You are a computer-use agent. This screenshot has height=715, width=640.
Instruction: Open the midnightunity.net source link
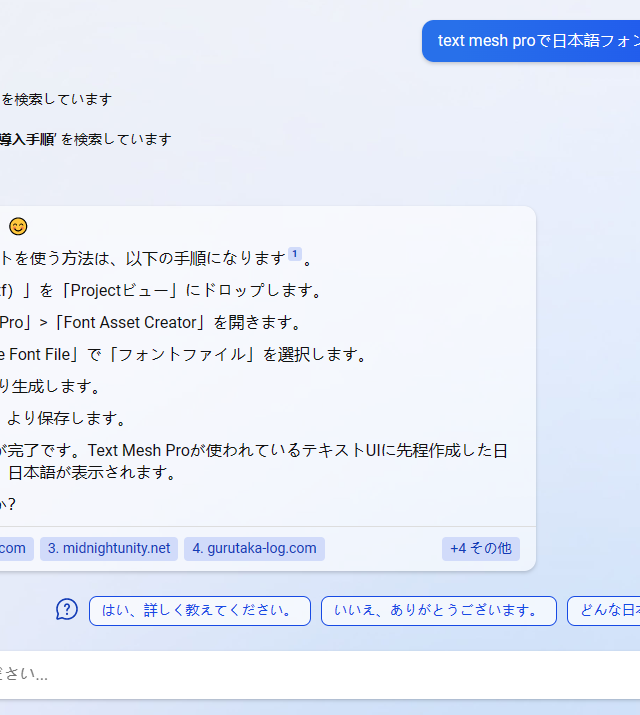pos(109,549)
